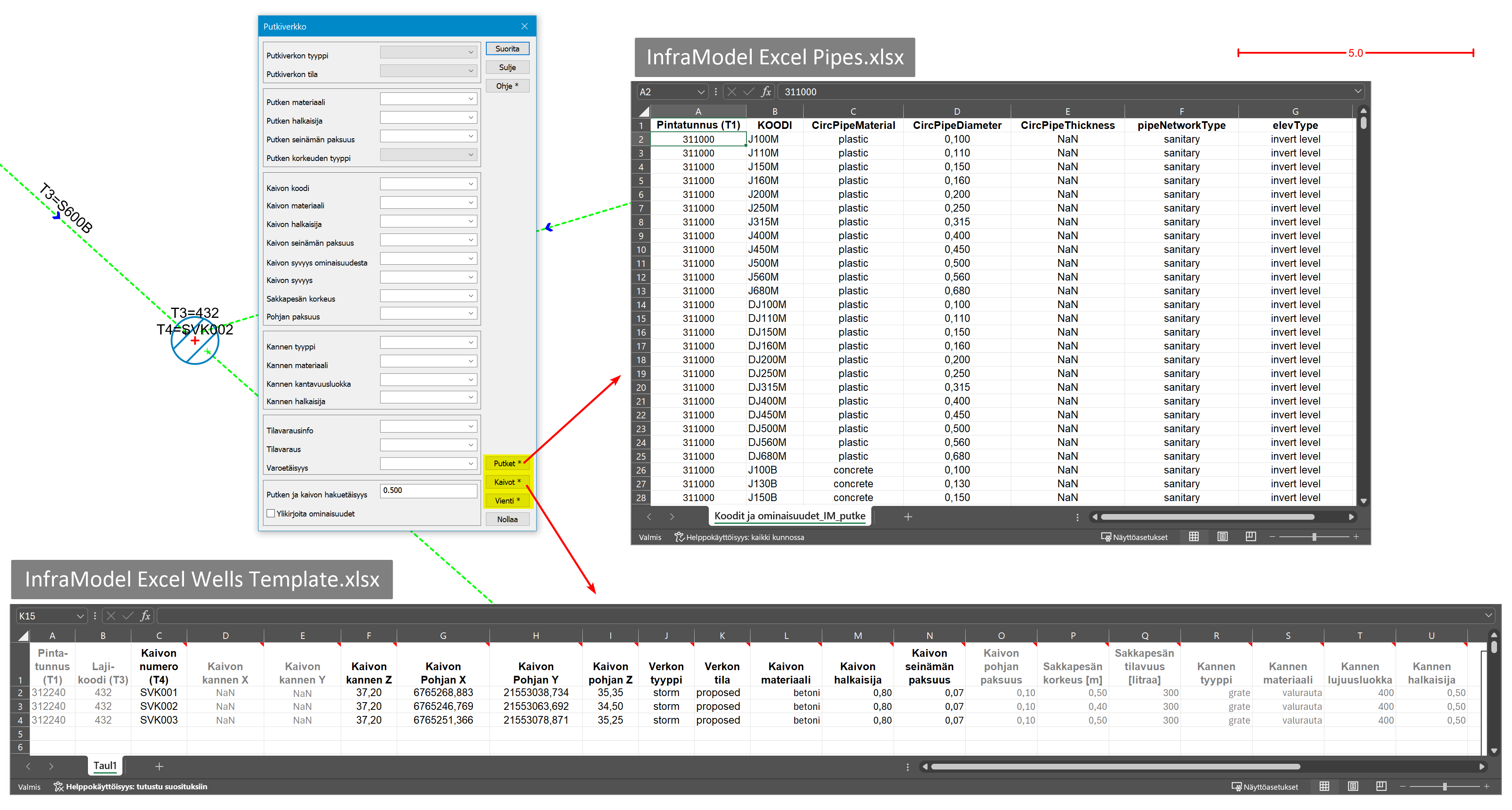Screen dimensions: 1512x810
Task: Add new sheet beside Koodit ja ominaisuudet tab
Action: coord(907,517)
